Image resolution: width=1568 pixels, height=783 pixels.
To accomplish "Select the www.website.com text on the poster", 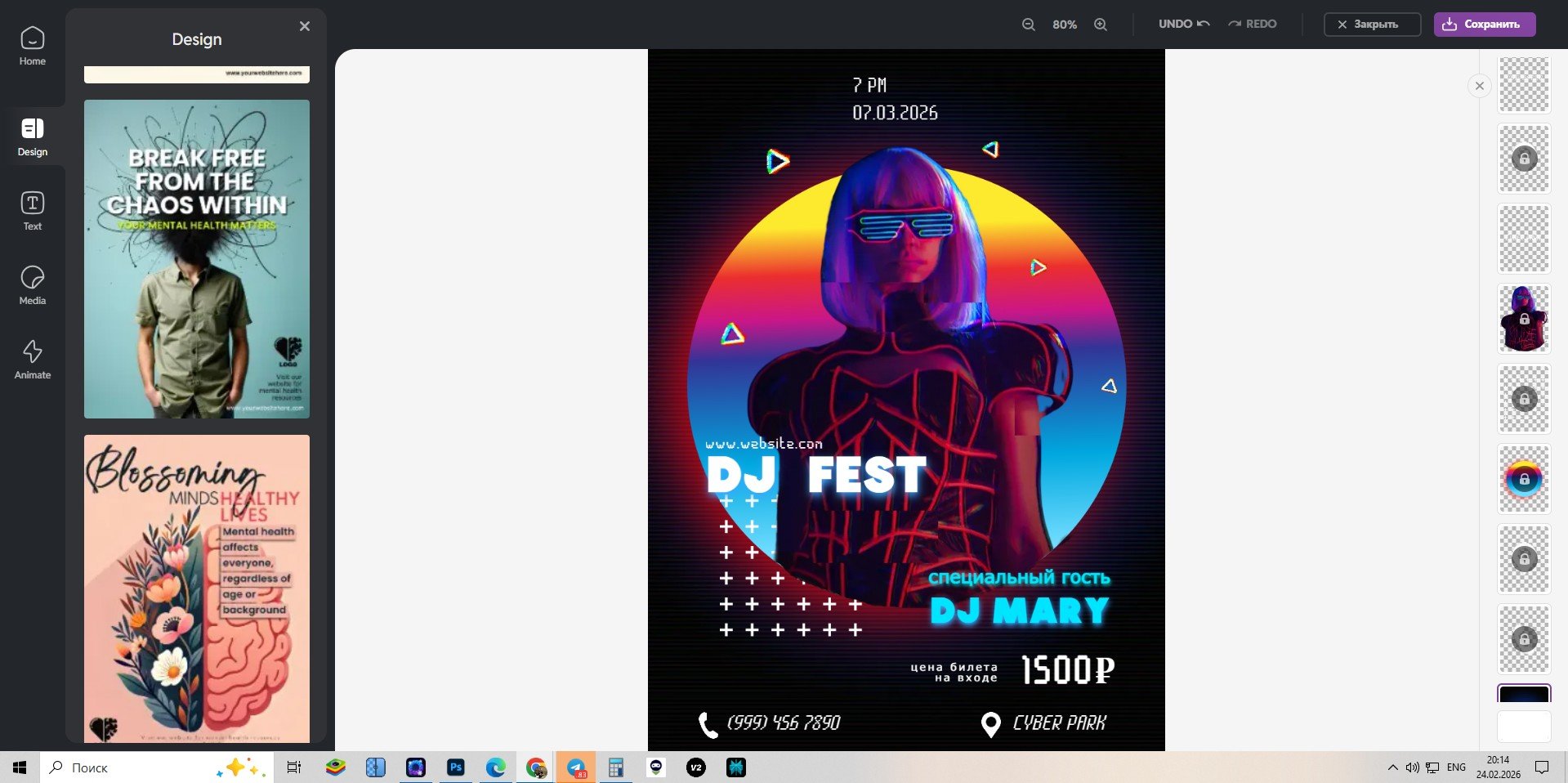I will (763, 444).
